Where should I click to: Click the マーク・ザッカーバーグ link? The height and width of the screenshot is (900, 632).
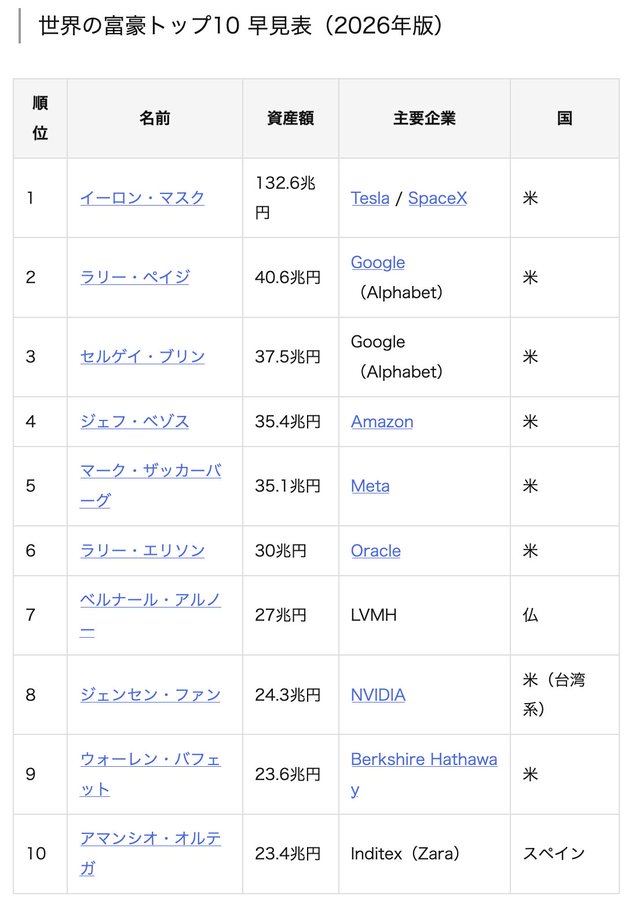(150, 486)
